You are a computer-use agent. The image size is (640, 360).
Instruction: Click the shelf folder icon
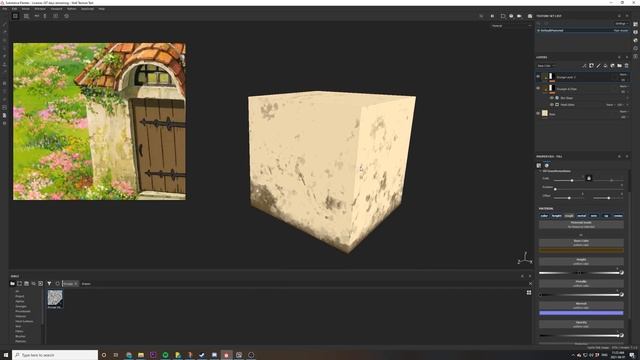pos(13,283)
